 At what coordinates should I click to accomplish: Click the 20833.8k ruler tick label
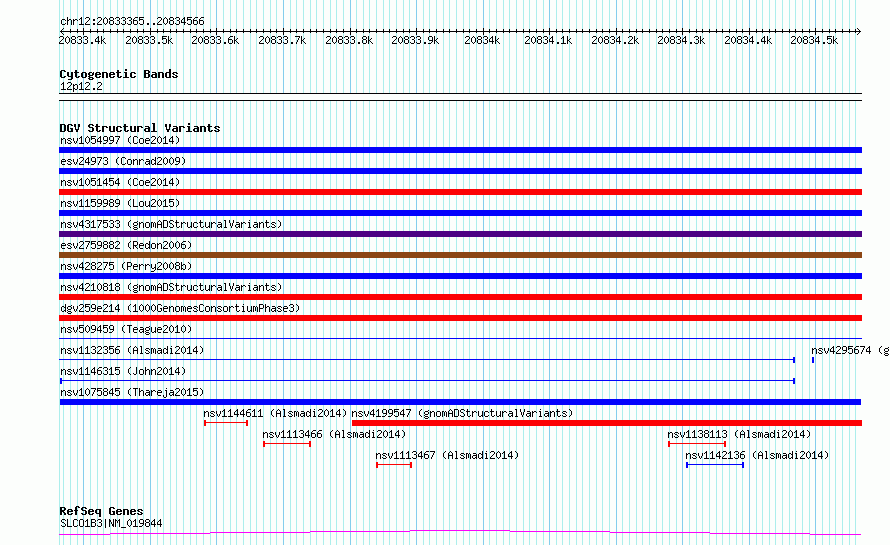349,40
